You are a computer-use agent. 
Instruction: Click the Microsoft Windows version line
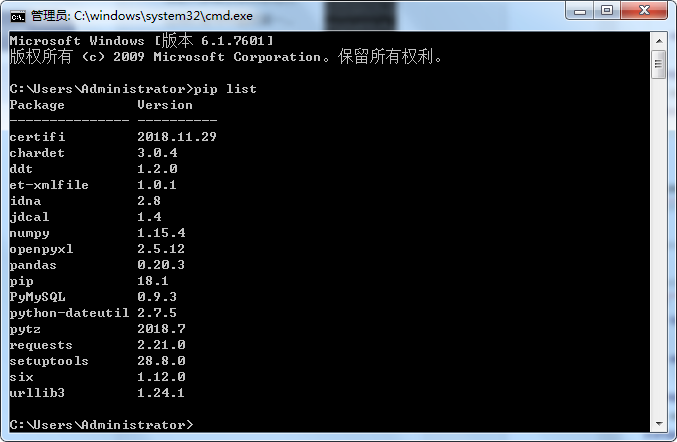pyautogui.click(x=140, y=41)
